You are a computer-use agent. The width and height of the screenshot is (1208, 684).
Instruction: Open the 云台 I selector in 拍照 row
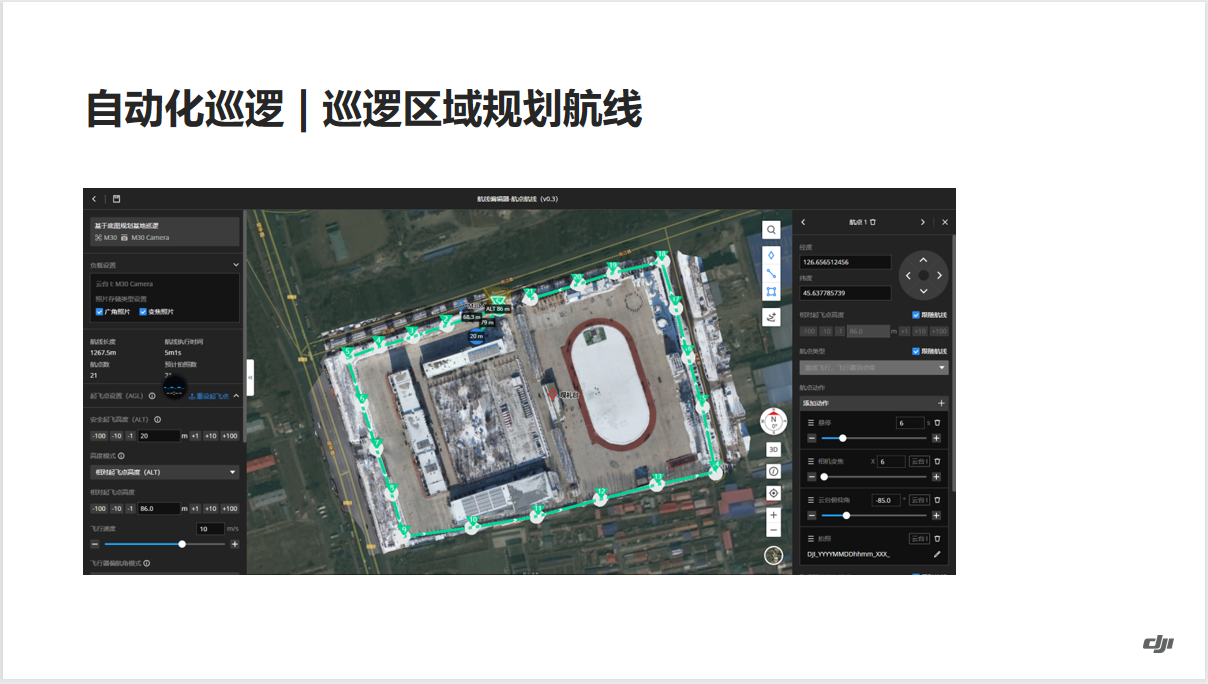tap(920, 538)
